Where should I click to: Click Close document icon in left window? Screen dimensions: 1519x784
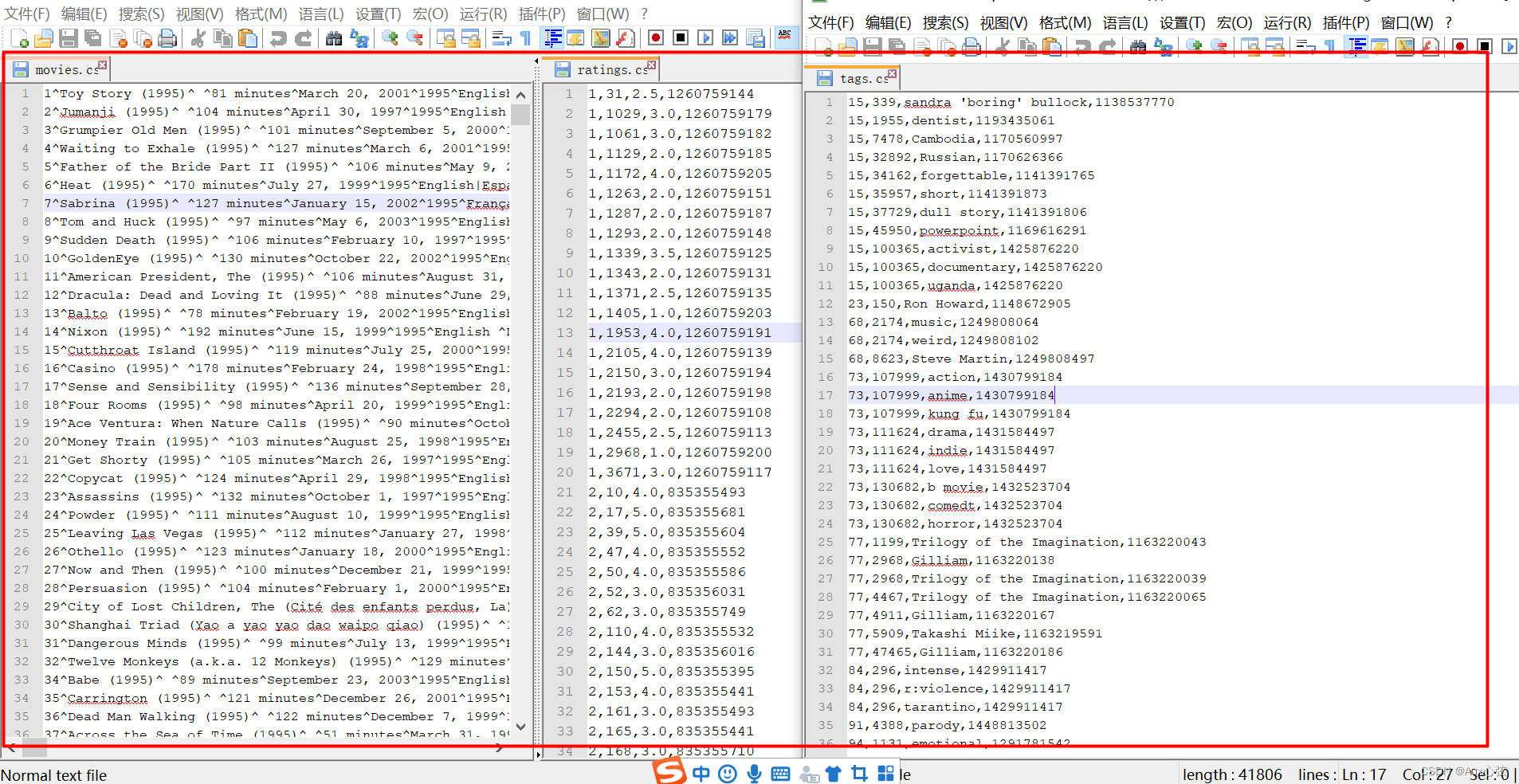pos(118,38)
